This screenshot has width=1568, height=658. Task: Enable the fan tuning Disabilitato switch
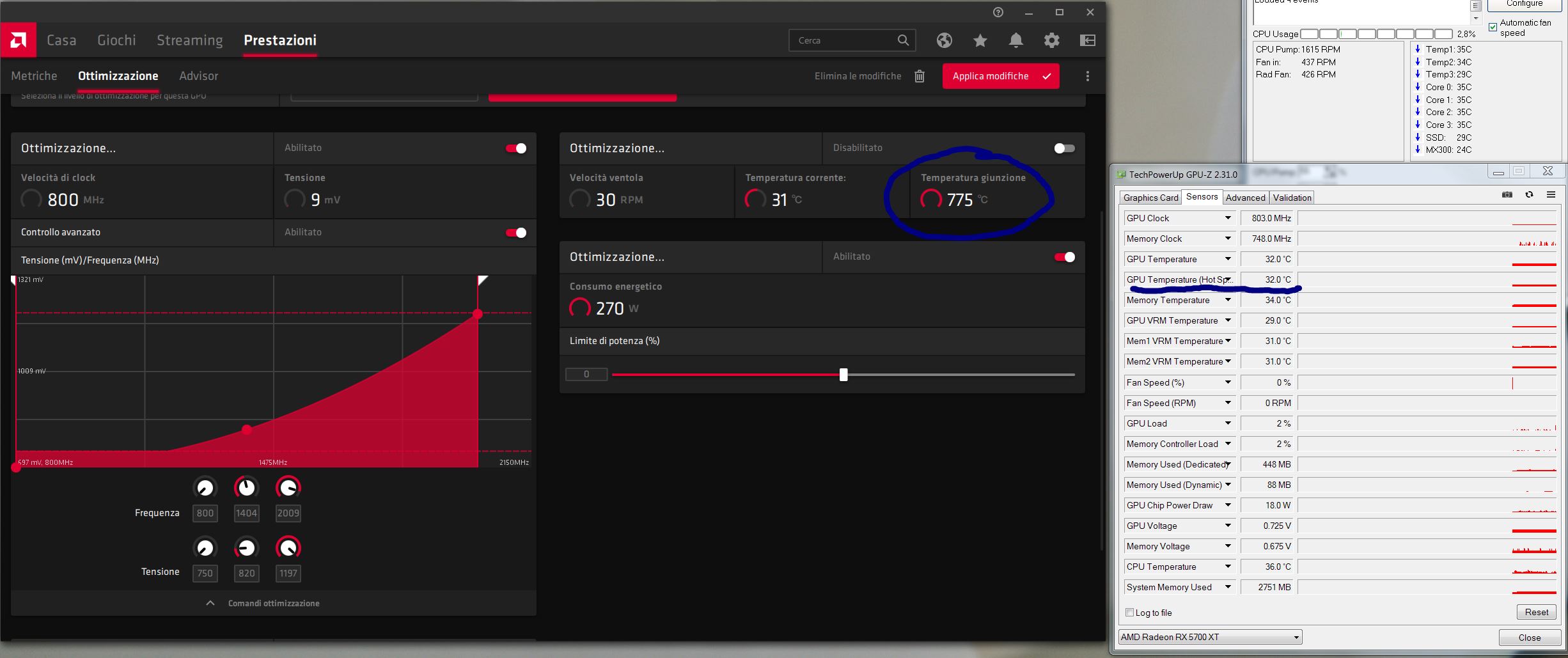point(1064,148)
